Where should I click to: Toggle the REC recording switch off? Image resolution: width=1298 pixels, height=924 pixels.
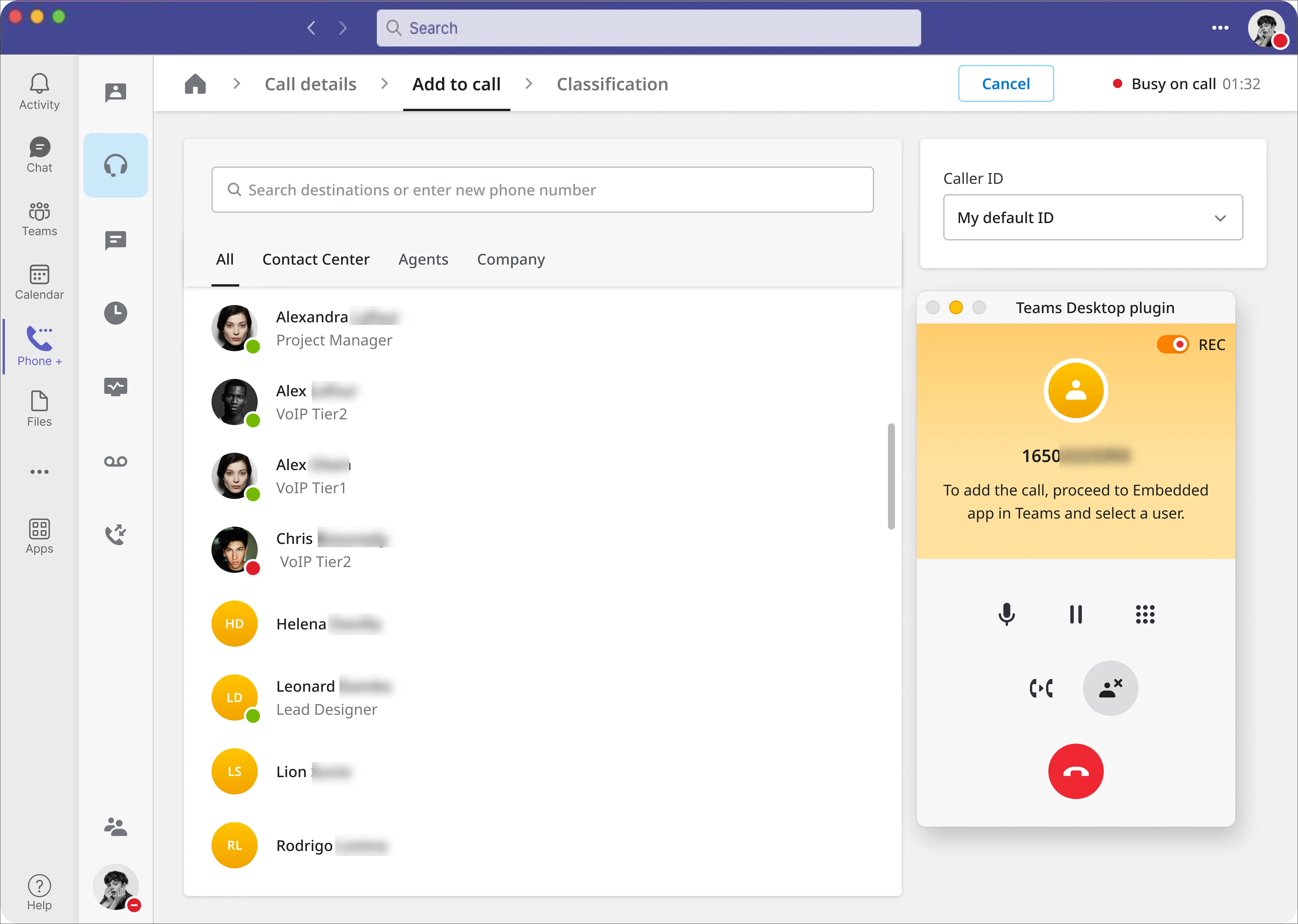click(1172, 344)
